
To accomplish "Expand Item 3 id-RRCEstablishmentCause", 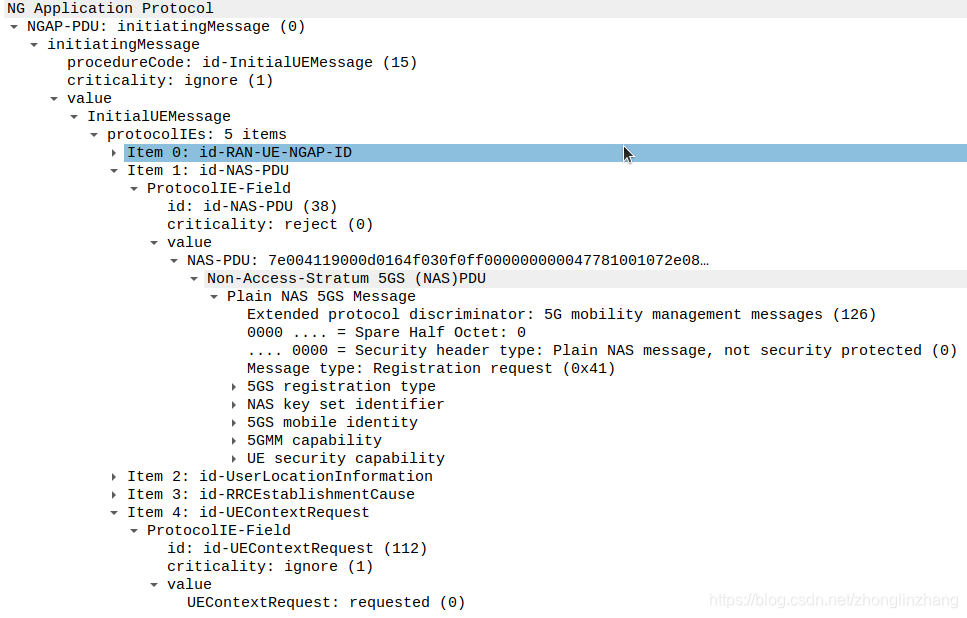I will pyautogui.click(x=113, y=495).
